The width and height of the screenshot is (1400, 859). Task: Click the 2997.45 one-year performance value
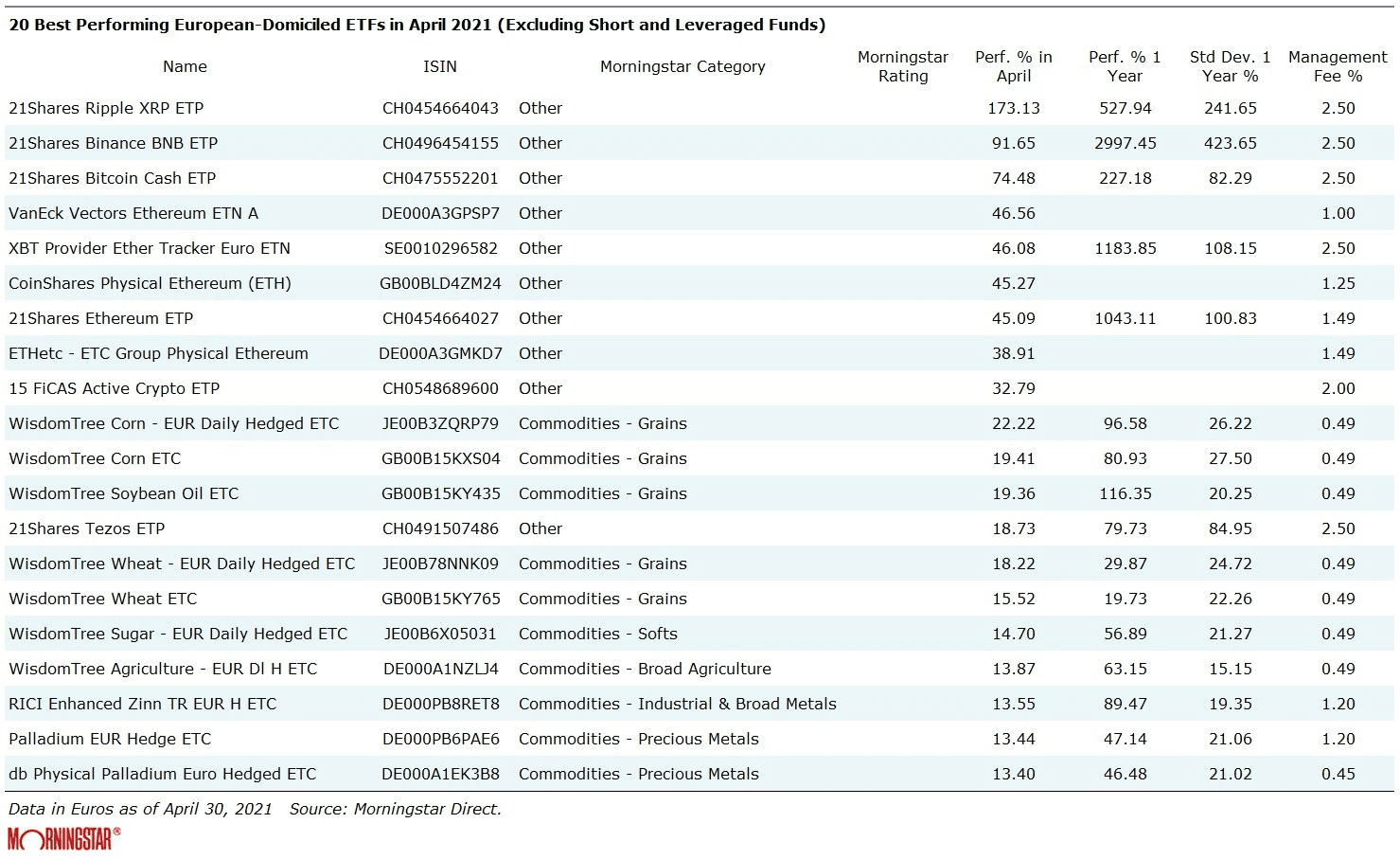tap(1125, 143)
